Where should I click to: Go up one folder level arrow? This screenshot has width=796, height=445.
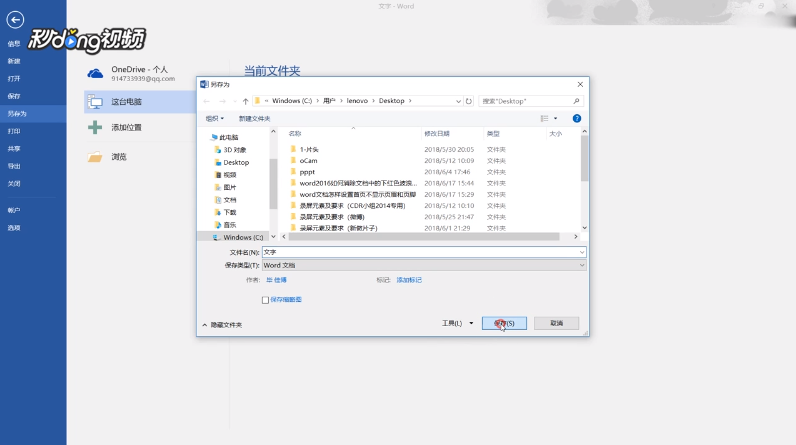click(x=245, y=101)
